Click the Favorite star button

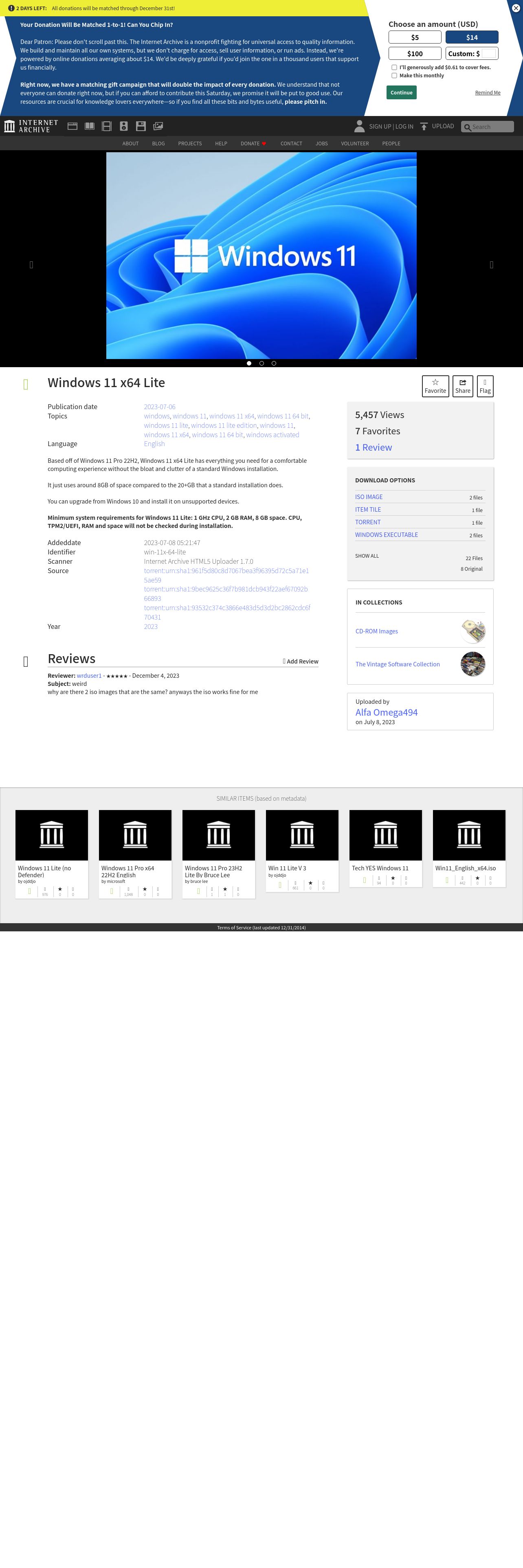pyautogui.click(x=435, y=386)
